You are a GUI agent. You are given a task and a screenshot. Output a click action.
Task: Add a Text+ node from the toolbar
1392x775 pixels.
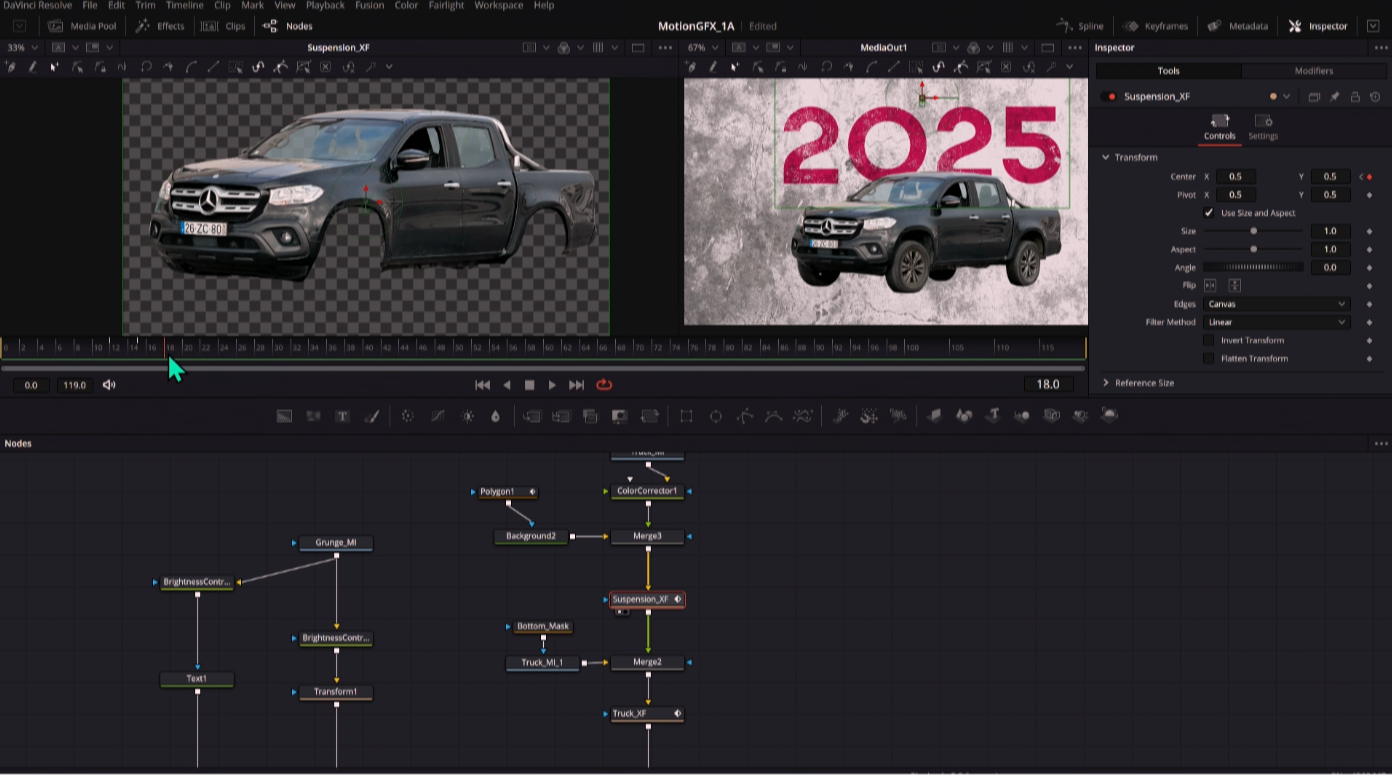[342, 416]
